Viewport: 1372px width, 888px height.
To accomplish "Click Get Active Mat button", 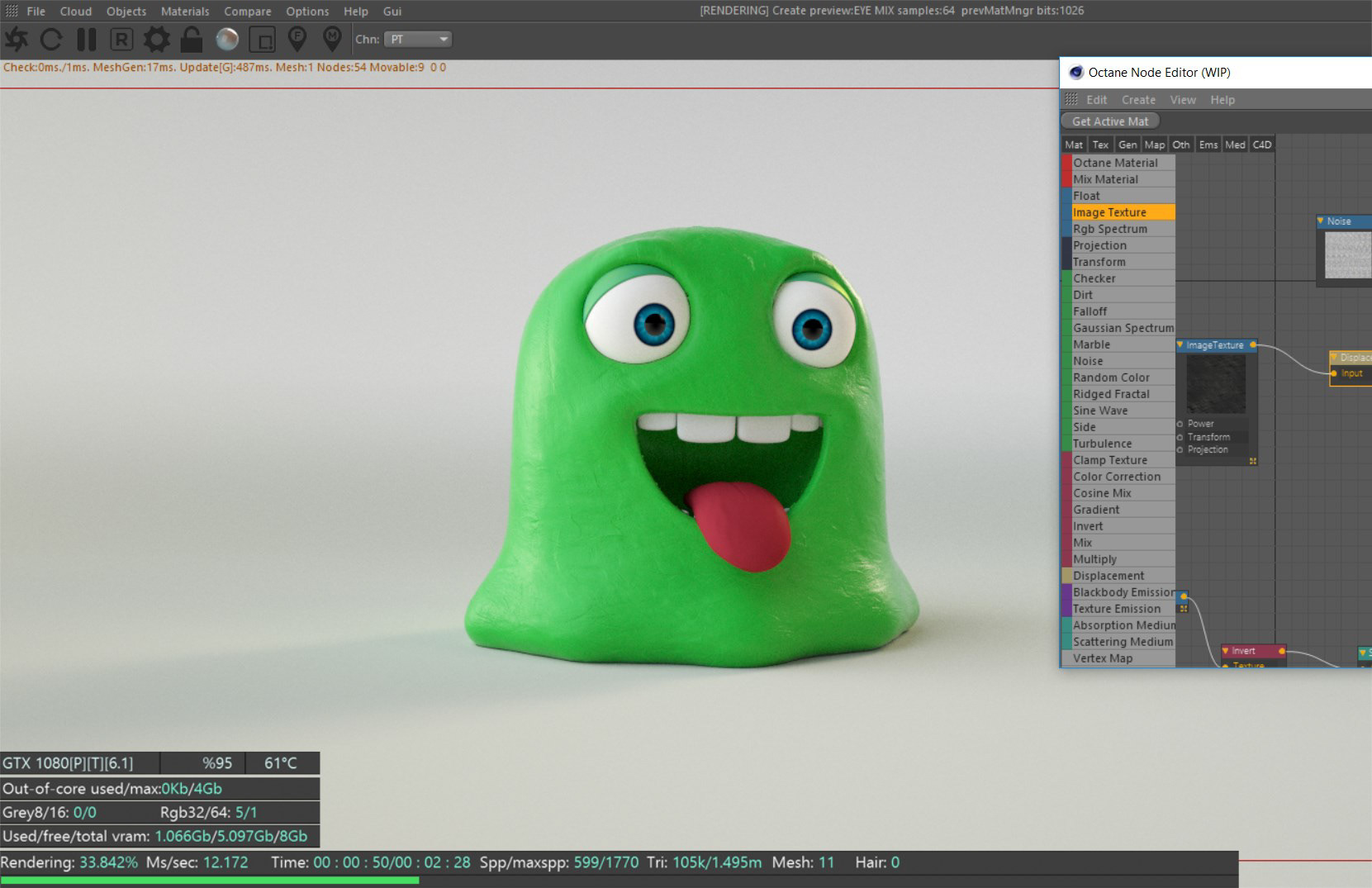I will pos(1110,121).
